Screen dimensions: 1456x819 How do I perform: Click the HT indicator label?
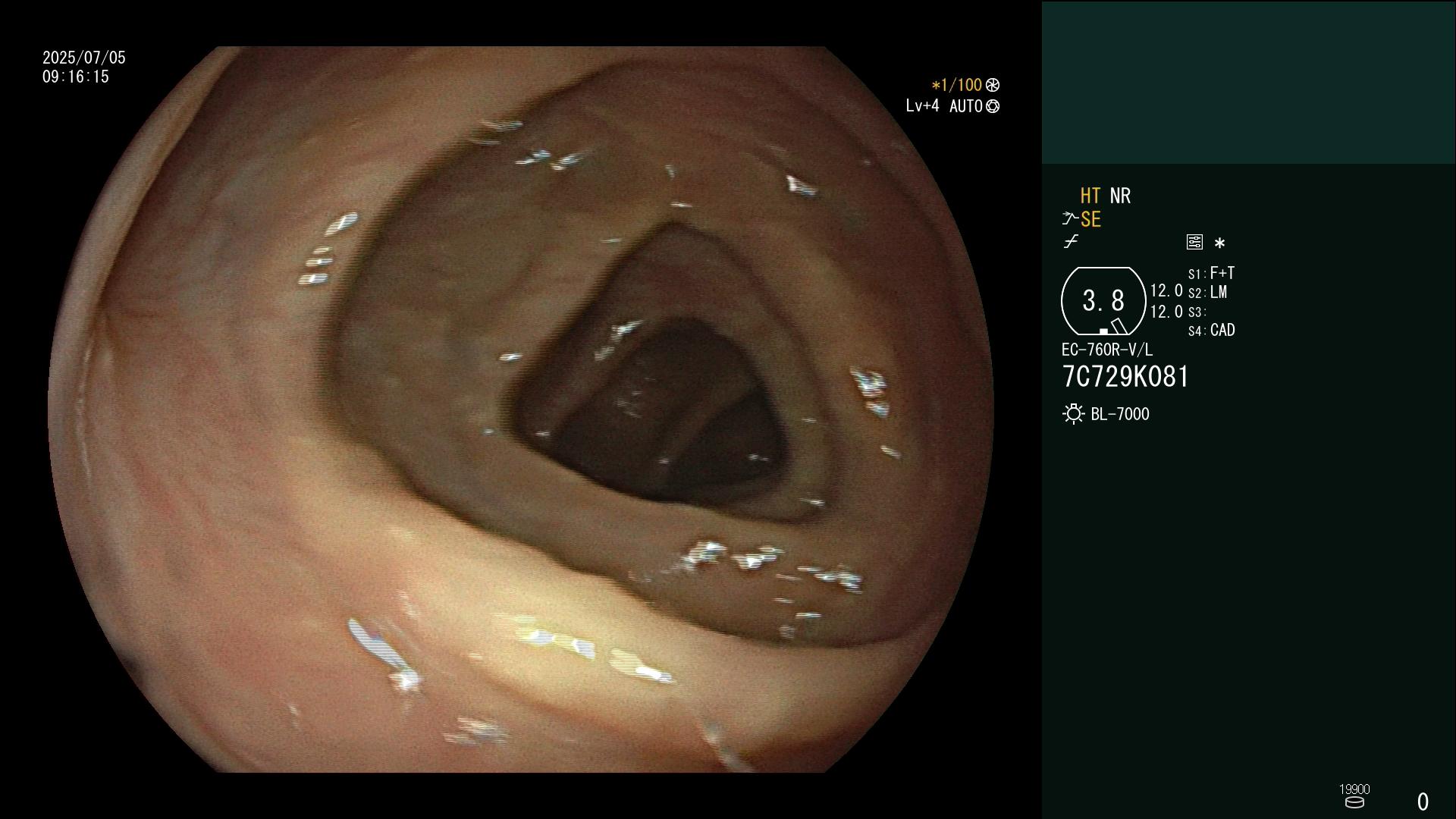click(1090, 196)
